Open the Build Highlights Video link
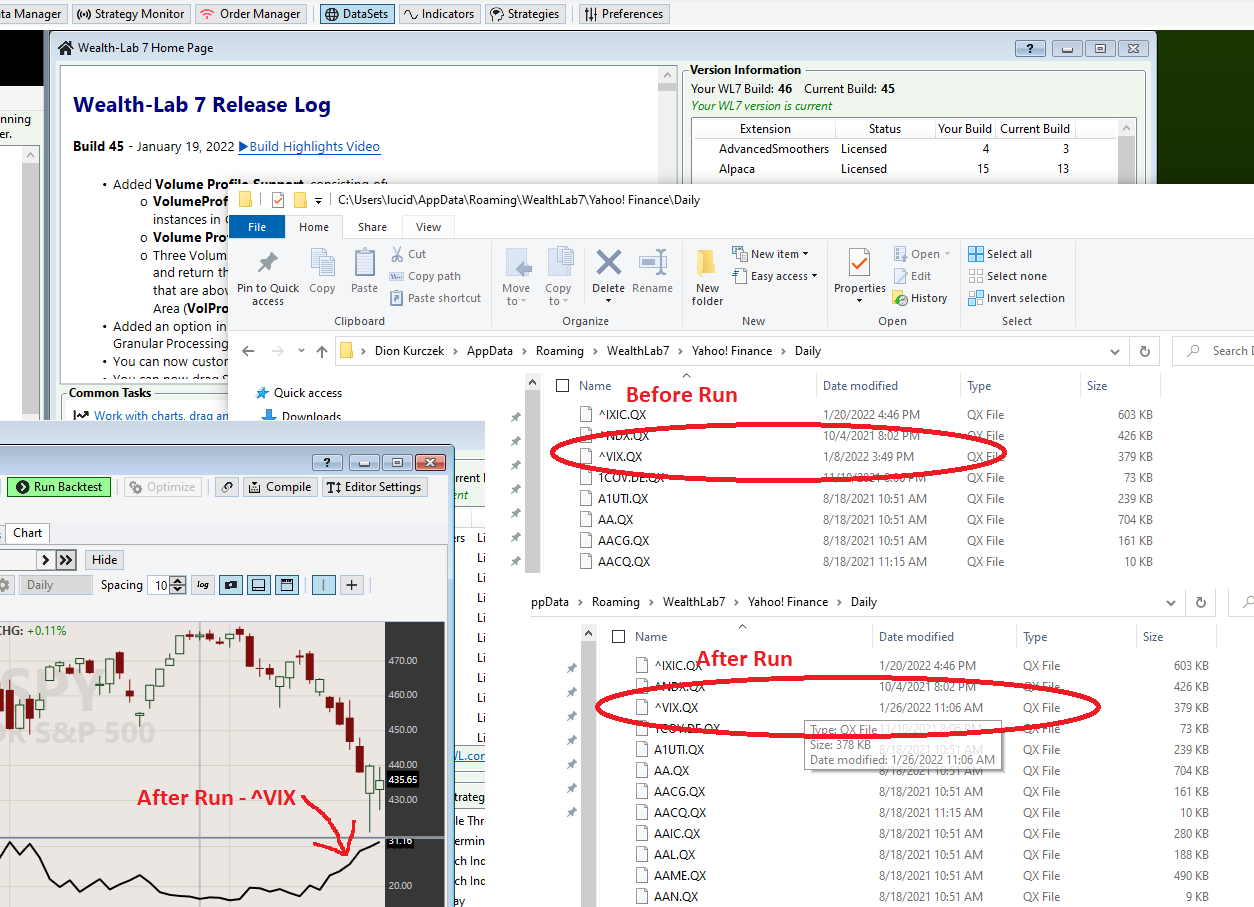1254x907 pixels. coord(309,147)
